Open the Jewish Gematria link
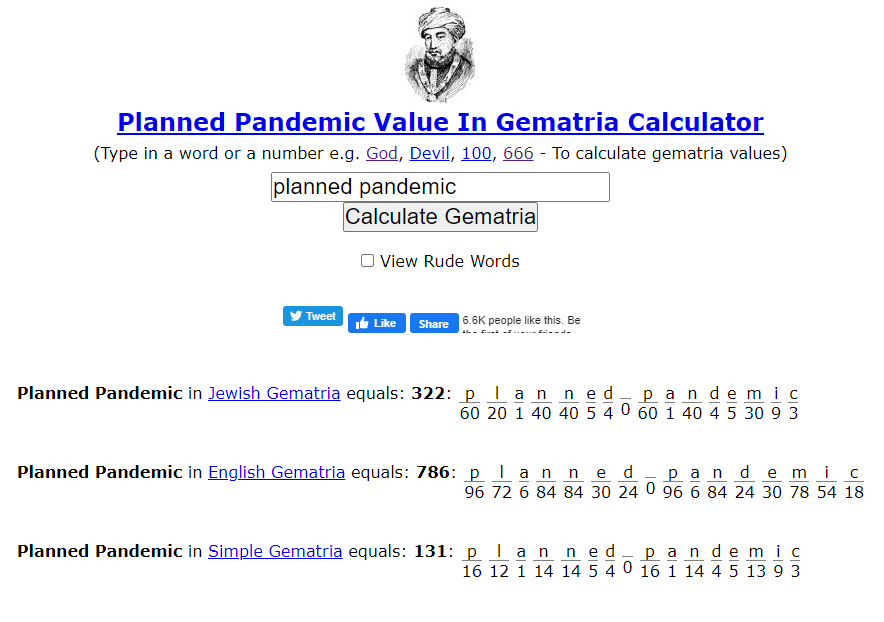This screenshot has width=884, height=622. coord(274,393)
